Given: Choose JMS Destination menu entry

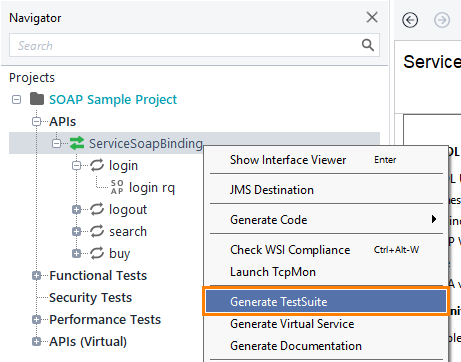Looking at the screenshot, I should pyautogui.click(x=326, y=190).
